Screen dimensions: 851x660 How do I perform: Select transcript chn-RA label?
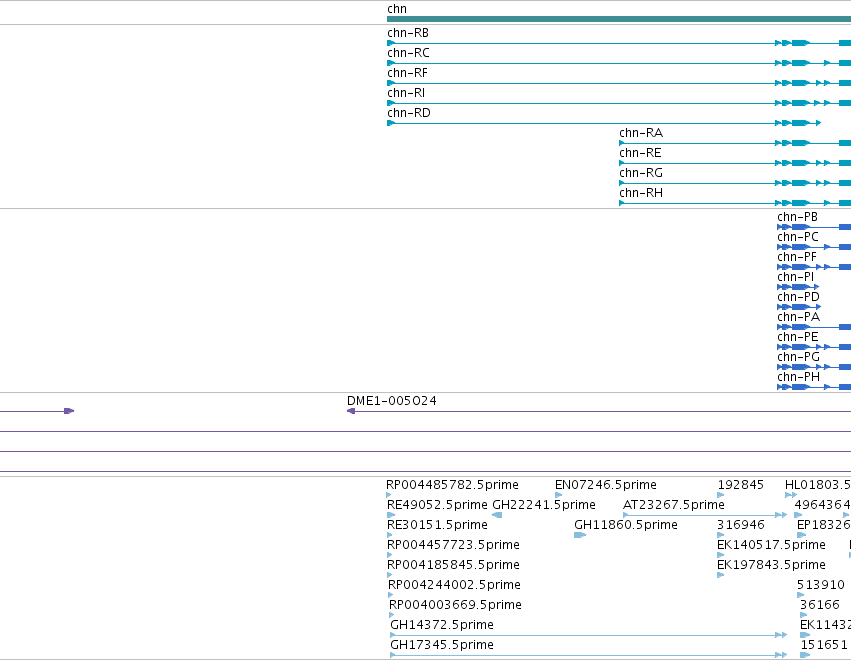tap(641, 133)
